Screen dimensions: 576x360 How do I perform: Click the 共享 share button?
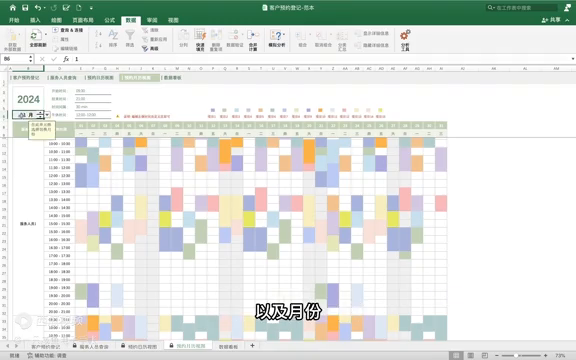coord(551,20)
